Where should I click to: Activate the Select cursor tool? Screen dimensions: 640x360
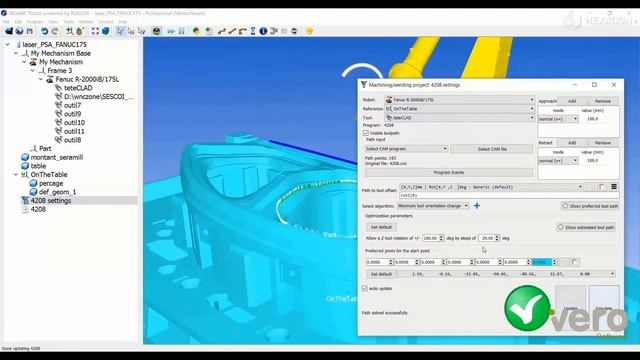coord(120,31)
